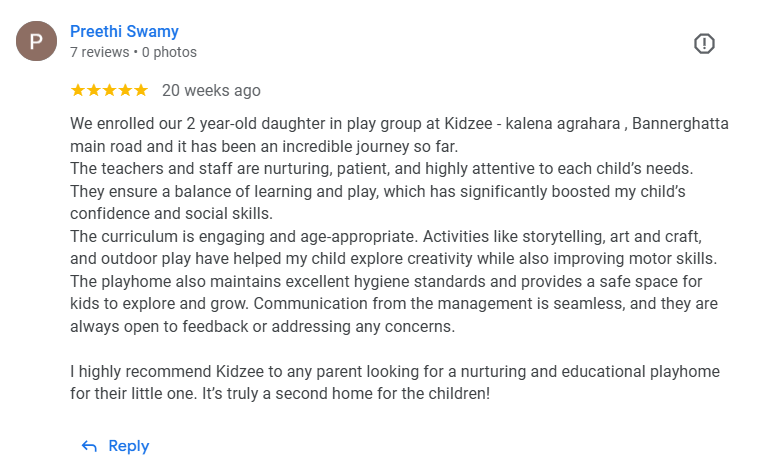Click the sentence "It's truly a second home"
Viewport: 758px width, 461px height.
(346, 393)
